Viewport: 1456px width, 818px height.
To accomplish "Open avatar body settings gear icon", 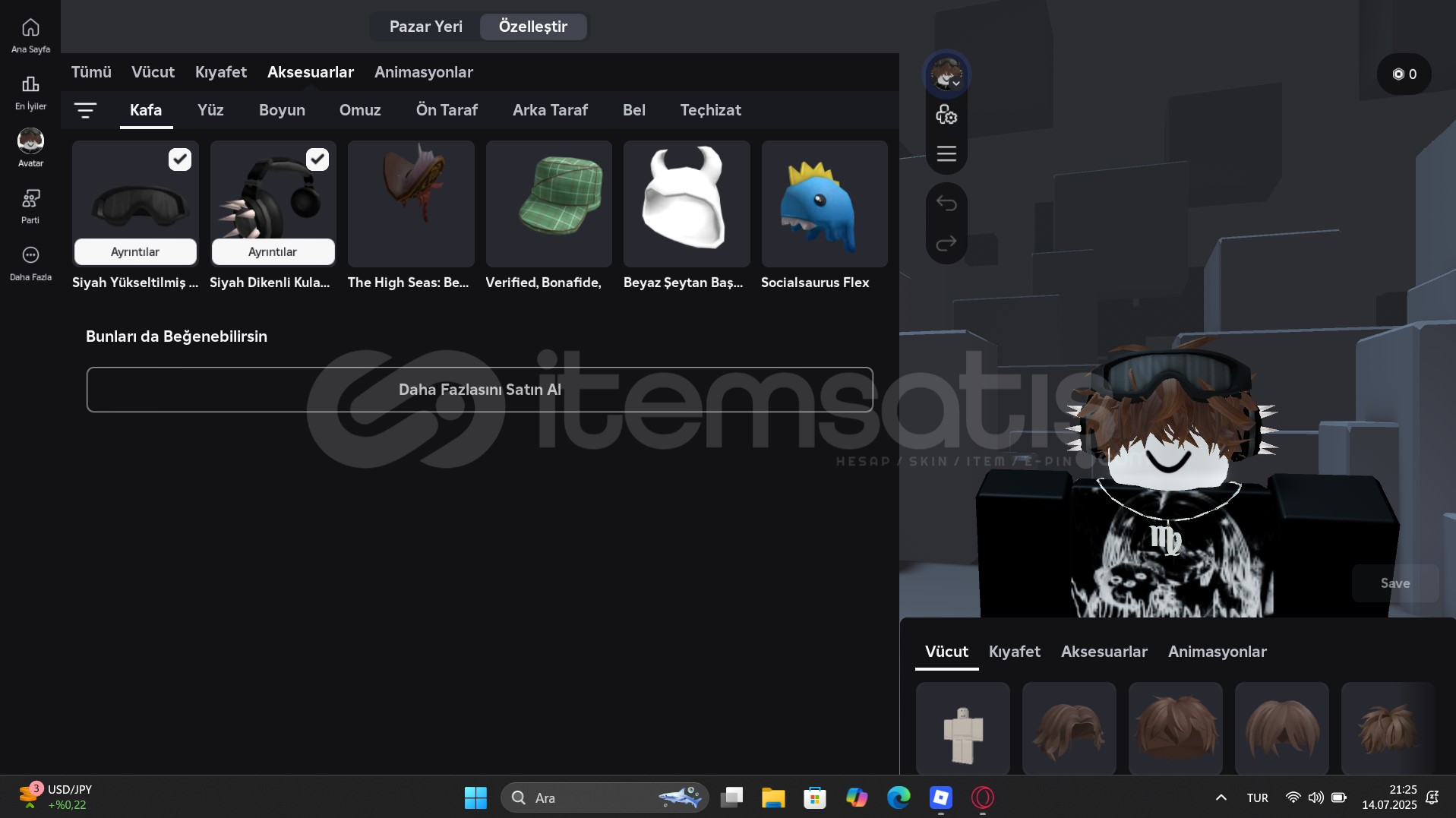I will (946, 115).
